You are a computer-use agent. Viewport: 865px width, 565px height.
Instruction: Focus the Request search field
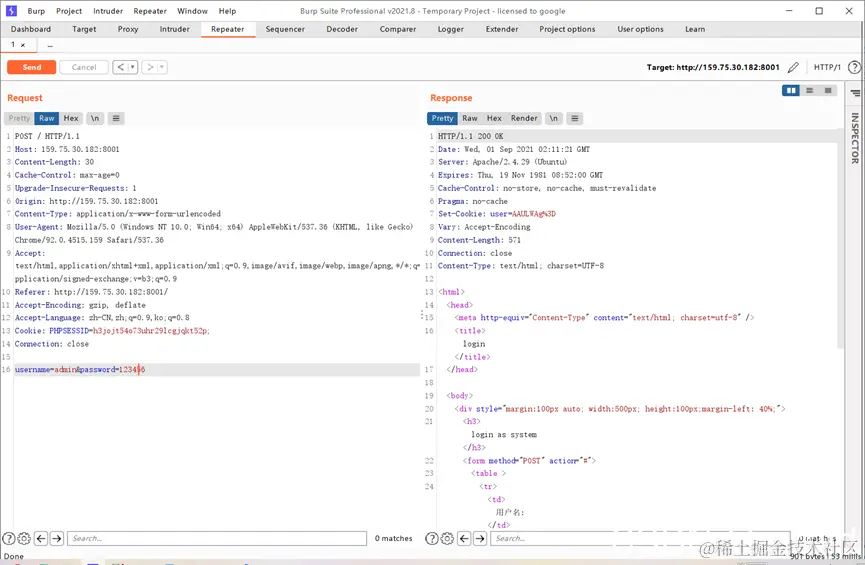coord(217,539)
